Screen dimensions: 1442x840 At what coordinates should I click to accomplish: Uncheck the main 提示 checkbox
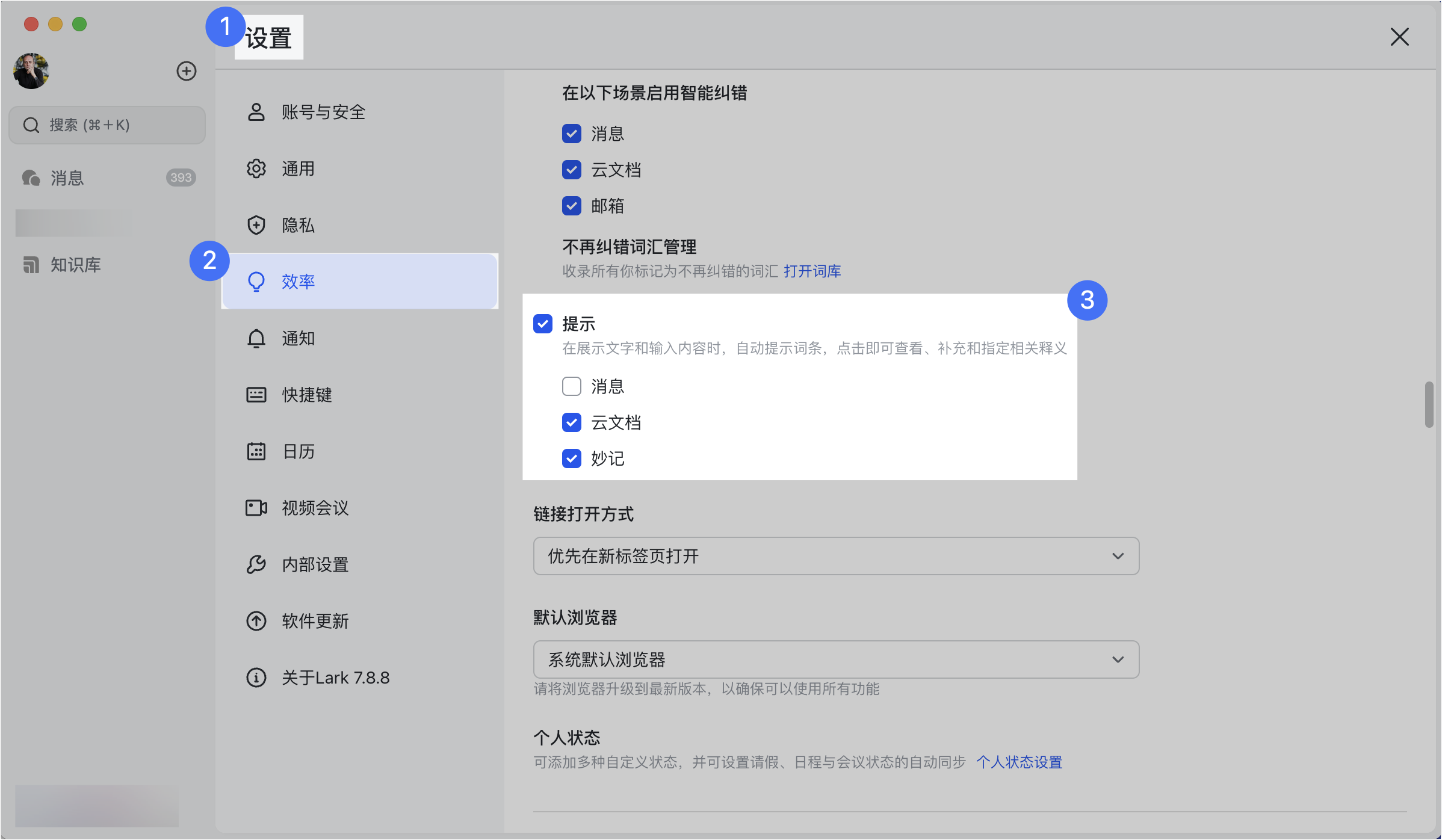[542, 324]
